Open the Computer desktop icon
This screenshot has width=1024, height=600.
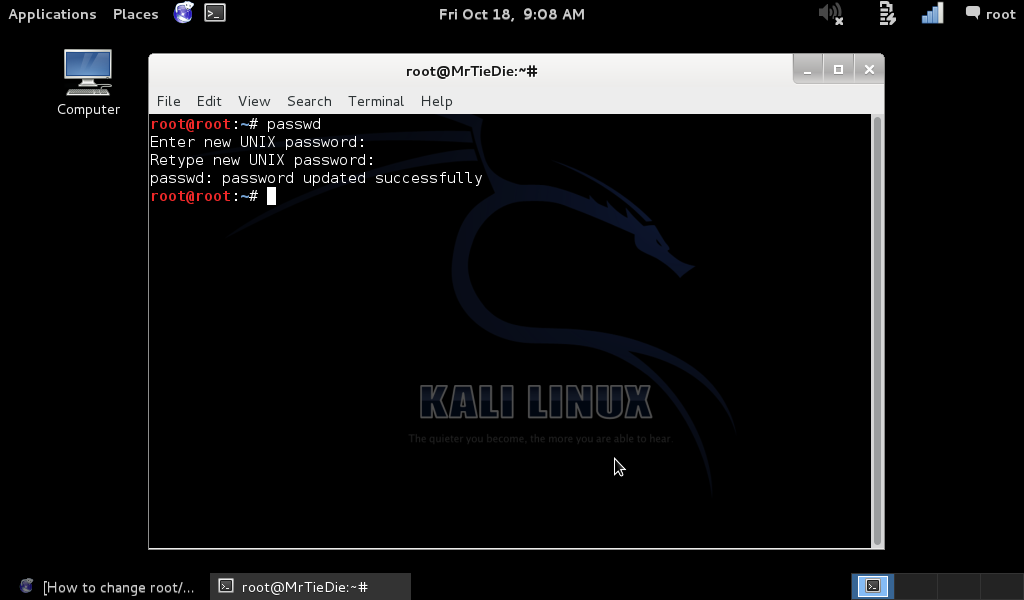[x=88, y=82]
